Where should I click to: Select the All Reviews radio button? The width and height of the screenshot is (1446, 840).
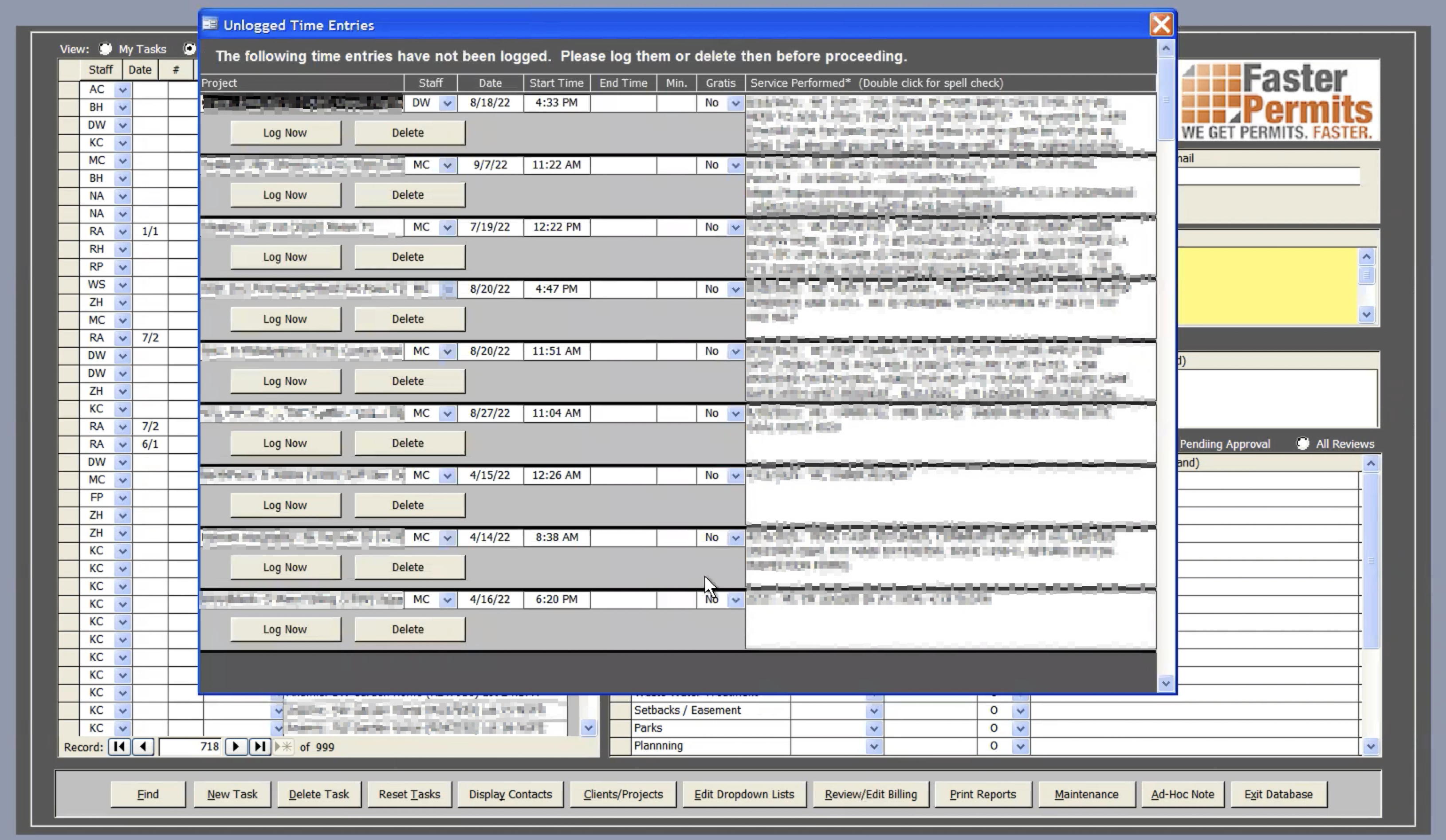click(1303, 444)
